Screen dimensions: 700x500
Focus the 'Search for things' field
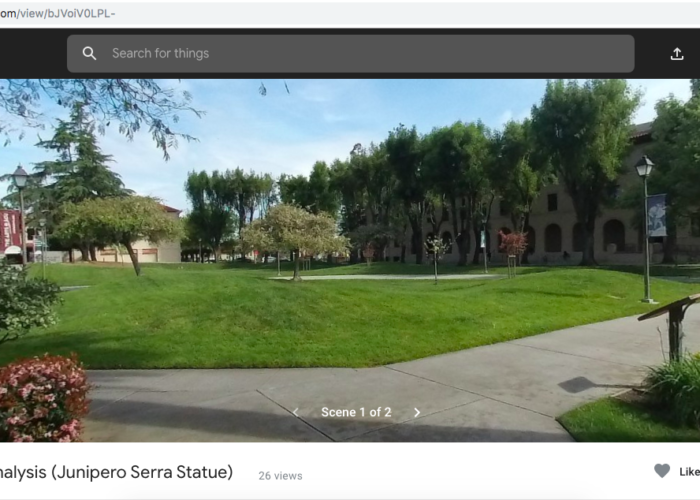350,54
